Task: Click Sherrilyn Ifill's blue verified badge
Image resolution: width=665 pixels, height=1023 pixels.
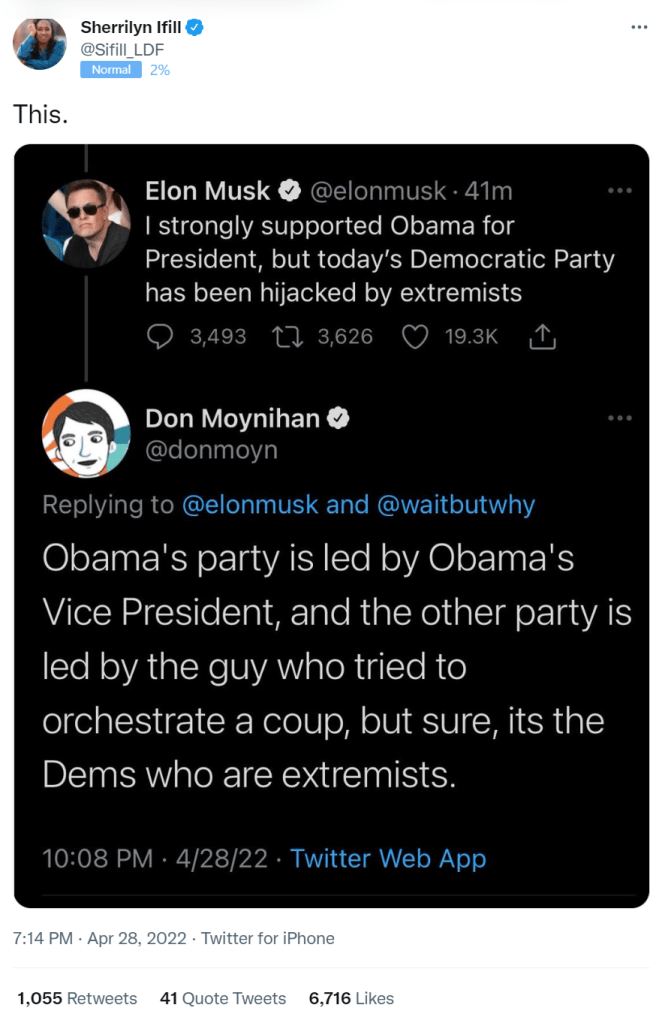Action: click(x=196, y=27)
